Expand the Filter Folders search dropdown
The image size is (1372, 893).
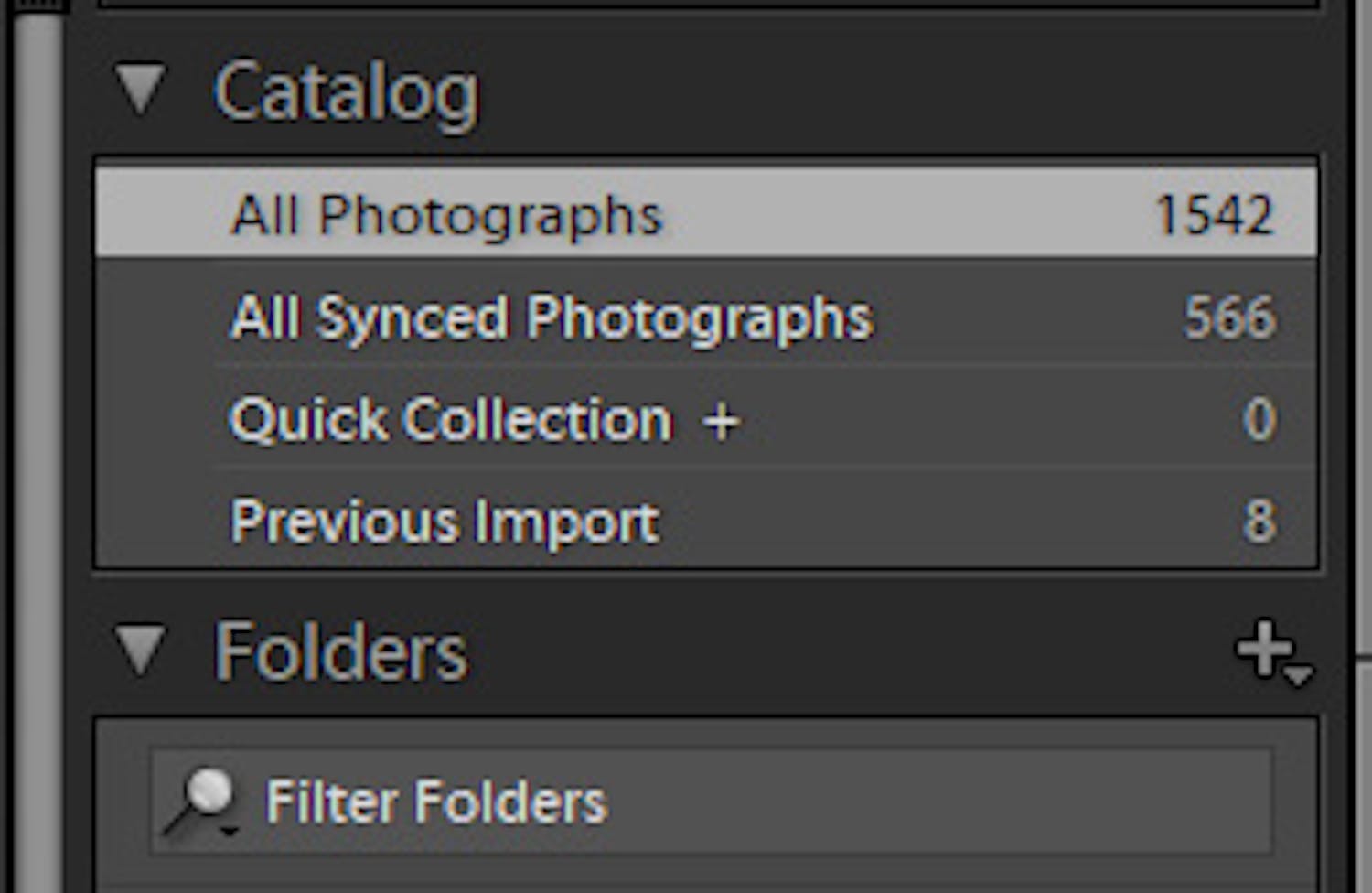[x=230, y=831]
